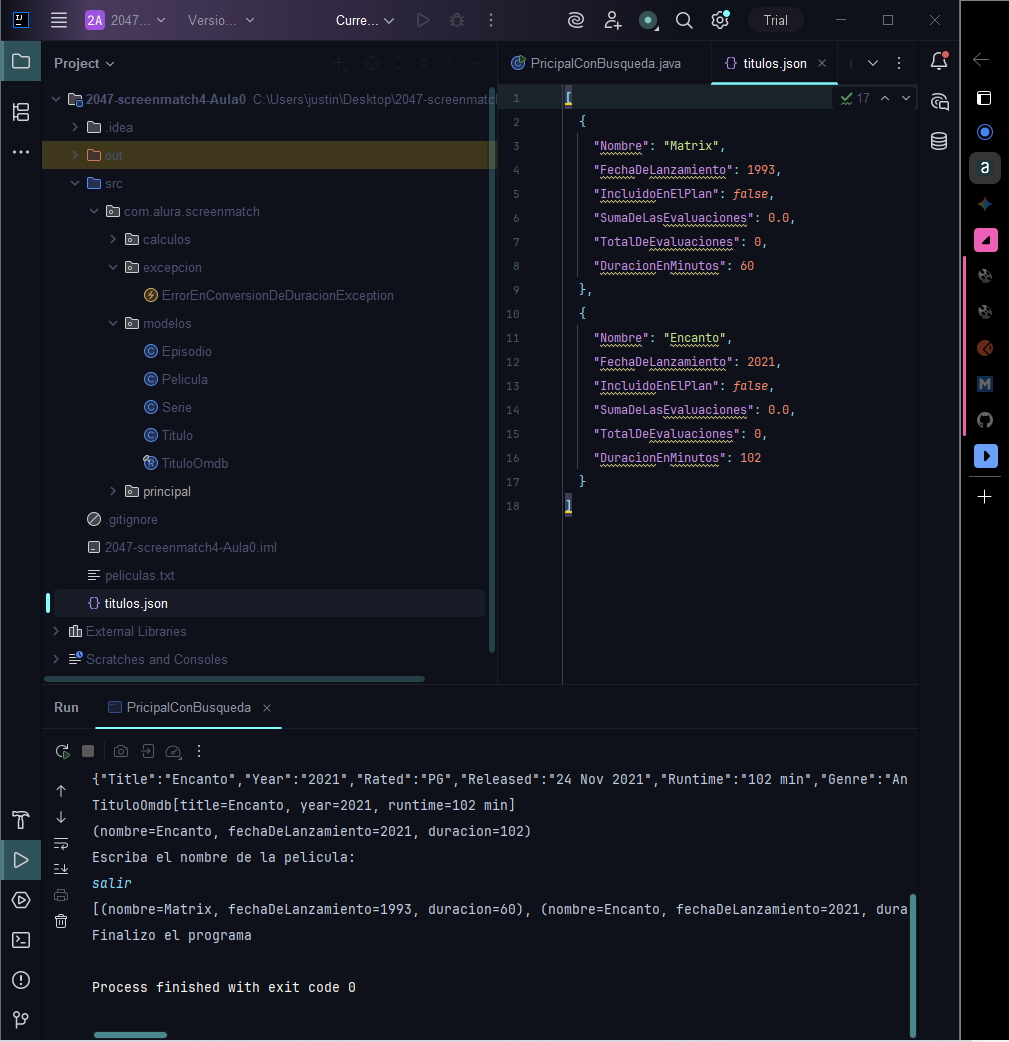
Task: Open the Episodio class
Action: tap(177, 351)
